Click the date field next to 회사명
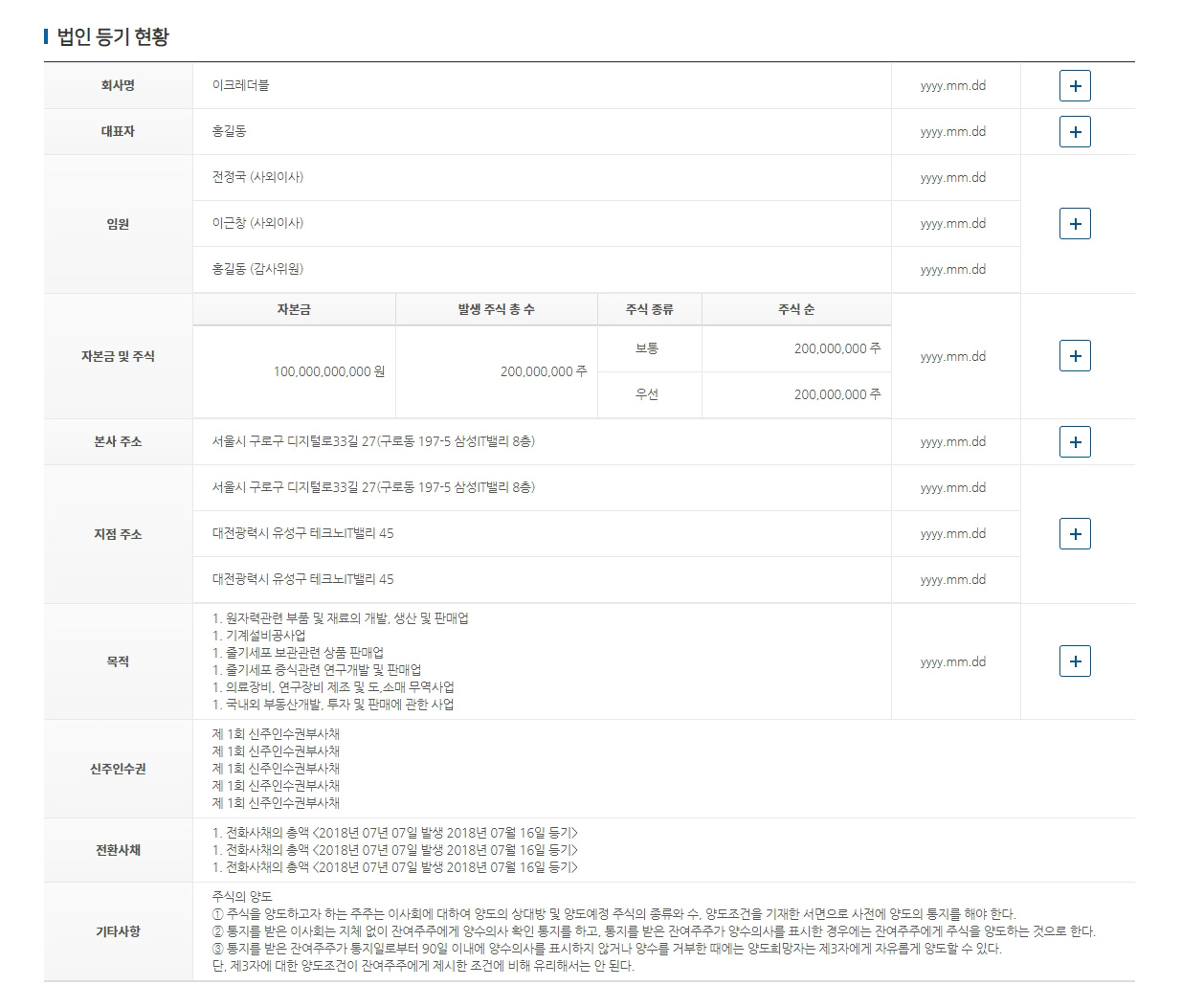 click(953, 85)
